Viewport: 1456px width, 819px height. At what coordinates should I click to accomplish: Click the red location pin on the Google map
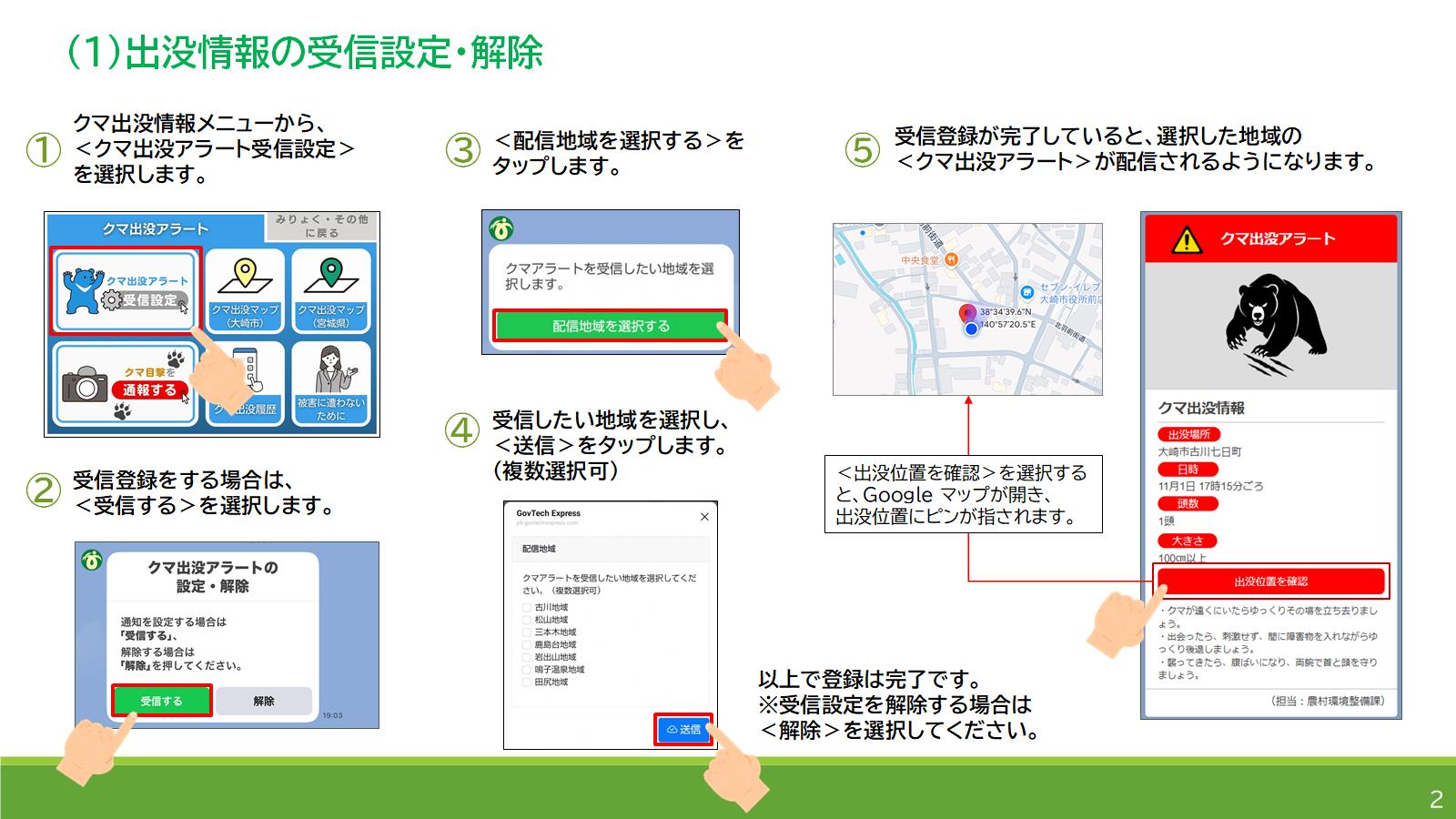click(966, 309)
